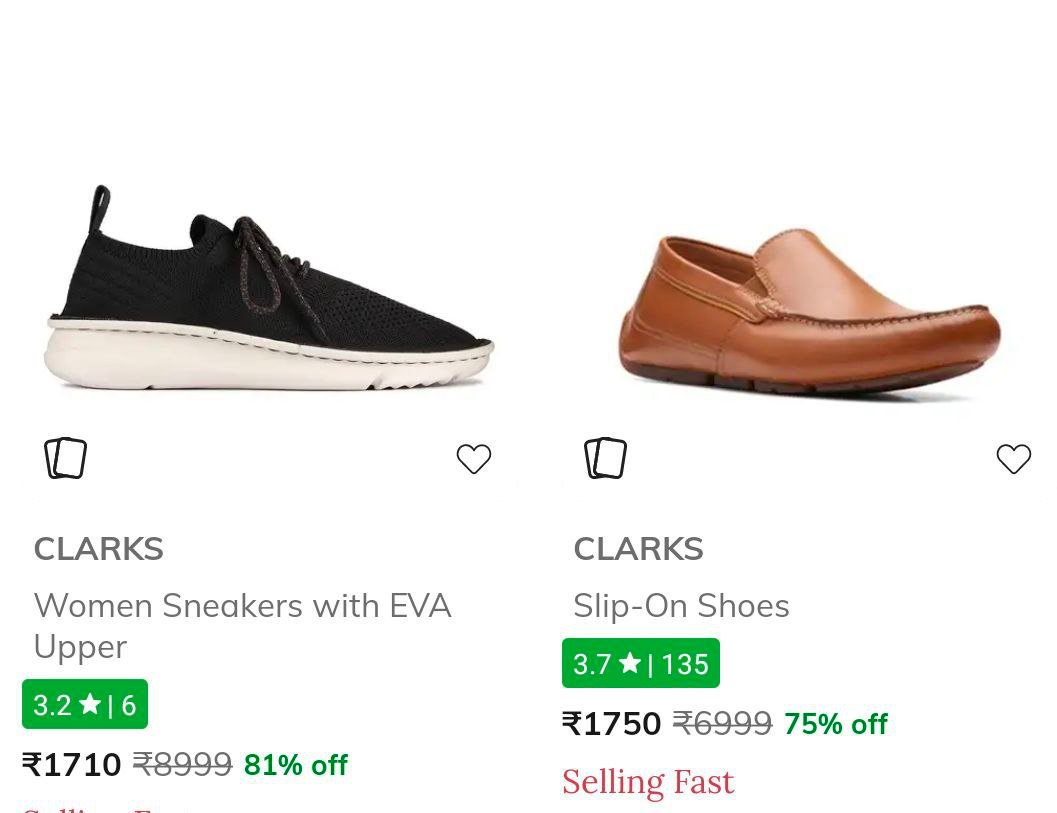Viewport: 1057px width, 813px height.
Task: Click the Selling Fast tag under slip-ons
Action: click(x=648, y=782)
